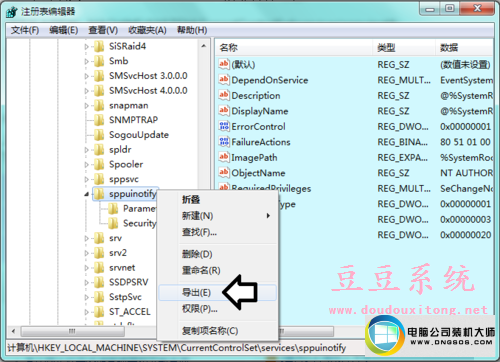Open the 编辑(E) menu
500x362 pixels.
coord(64,30)
